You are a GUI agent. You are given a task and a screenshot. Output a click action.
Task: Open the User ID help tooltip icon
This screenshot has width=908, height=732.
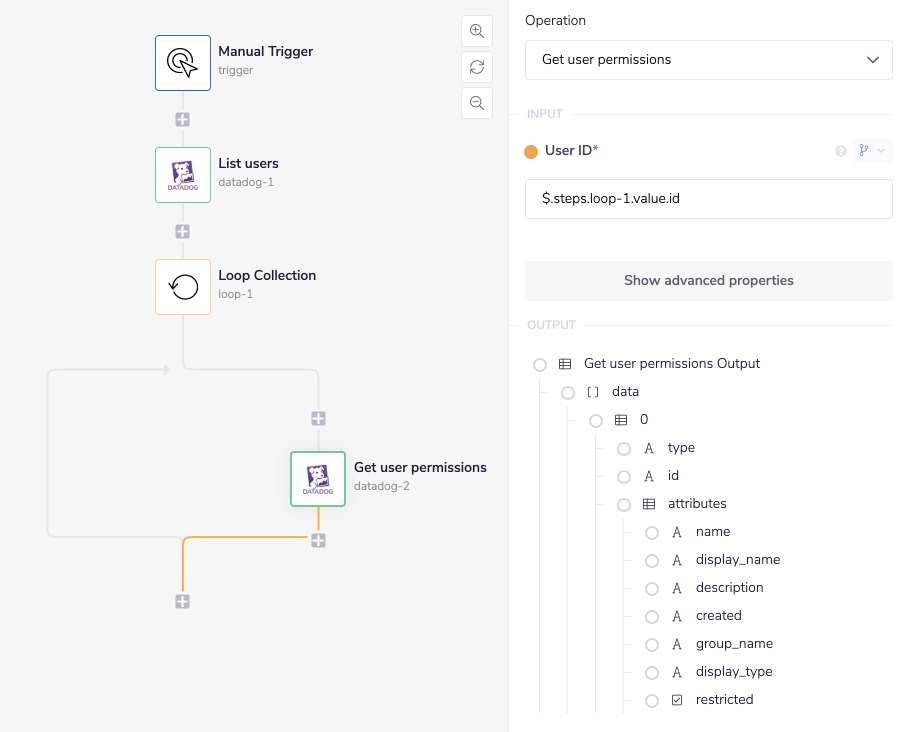[840, 150]
